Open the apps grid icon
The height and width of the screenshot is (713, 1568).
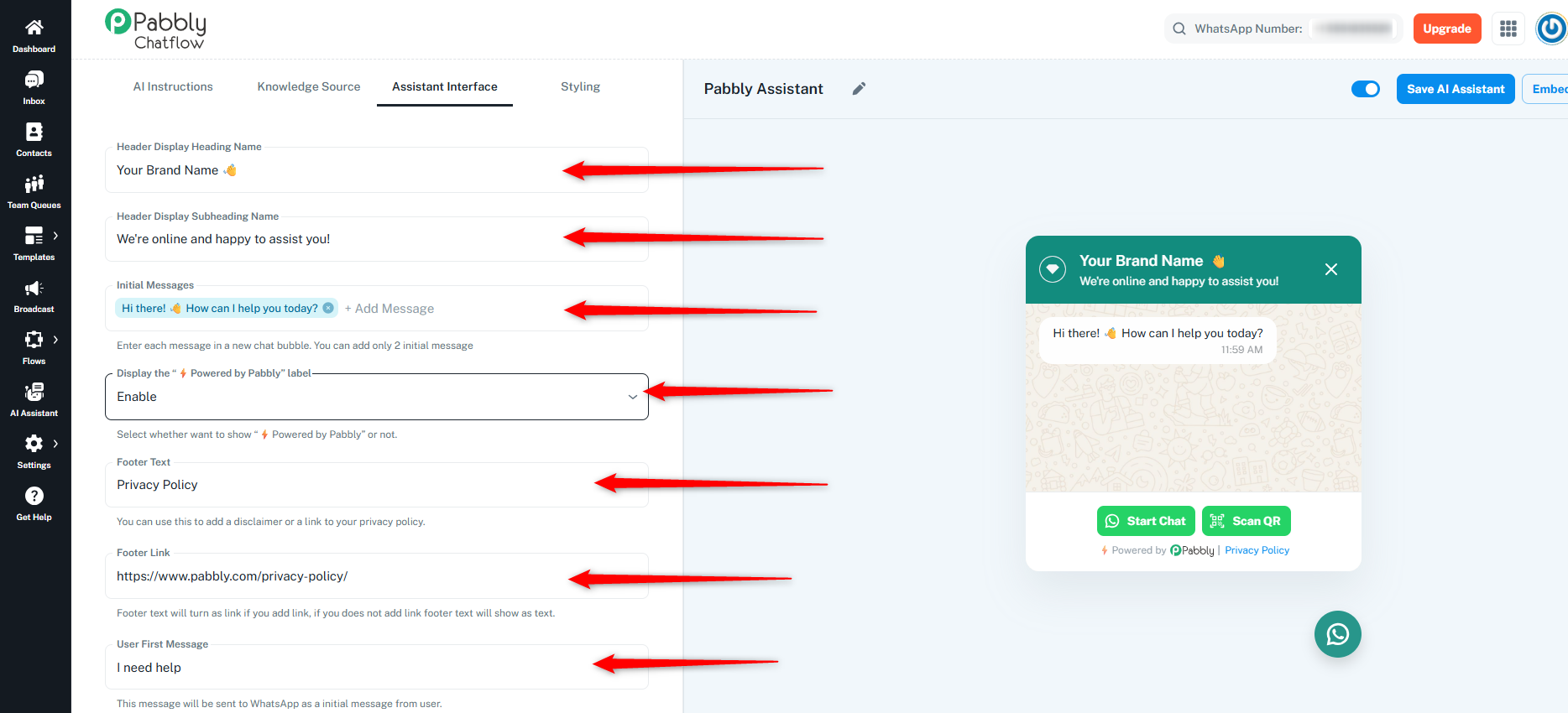(x=1508, y=29)
